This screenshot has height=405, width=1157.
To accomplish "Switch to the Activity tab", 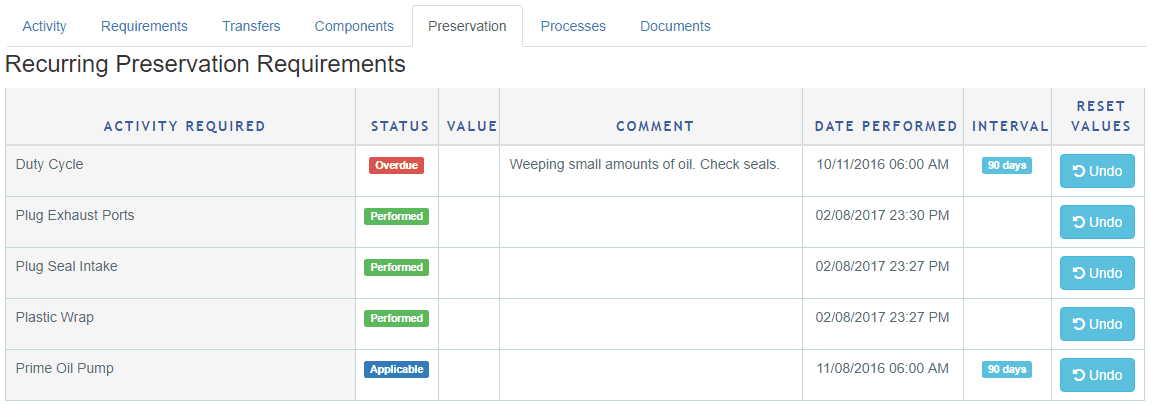I will (44, 27).
